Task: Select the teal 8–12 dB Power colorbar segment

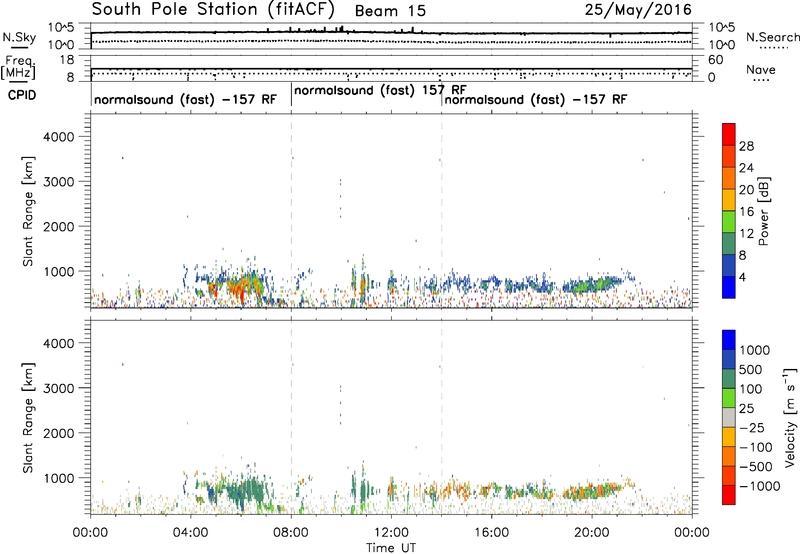Action: point(729,243)
